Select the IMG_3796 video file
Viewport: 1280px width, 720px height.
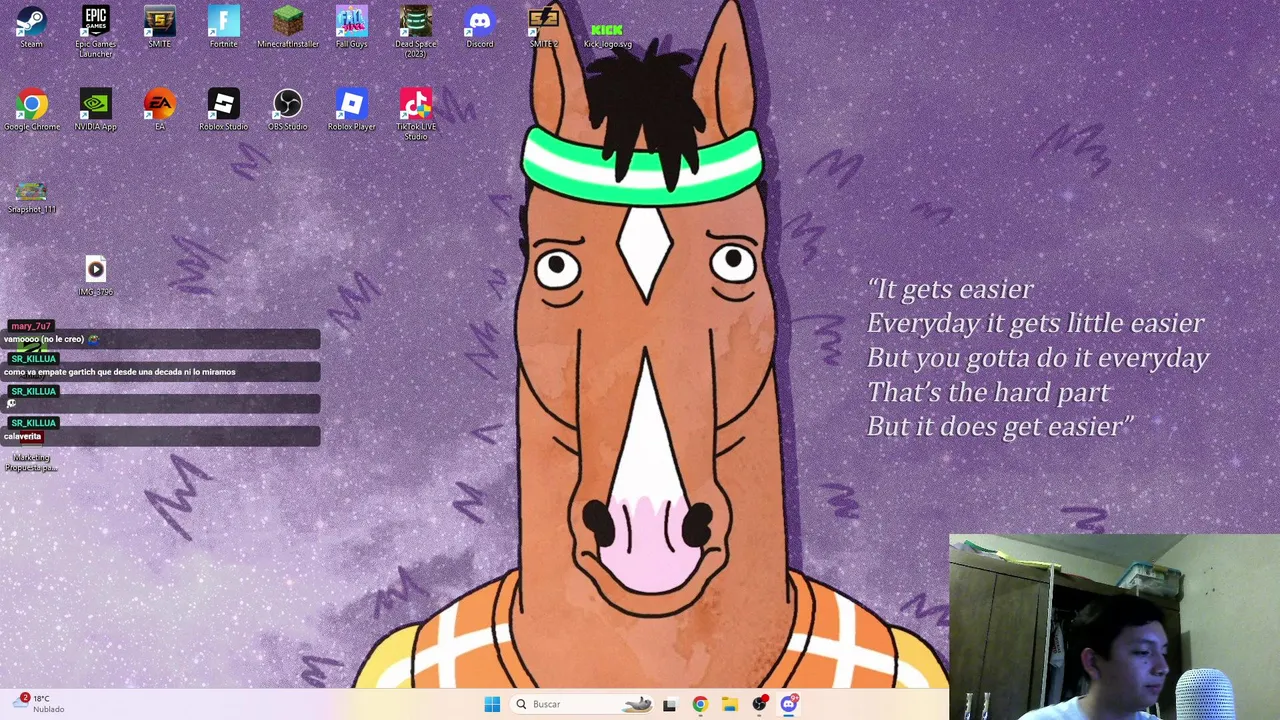click(95, 276)
